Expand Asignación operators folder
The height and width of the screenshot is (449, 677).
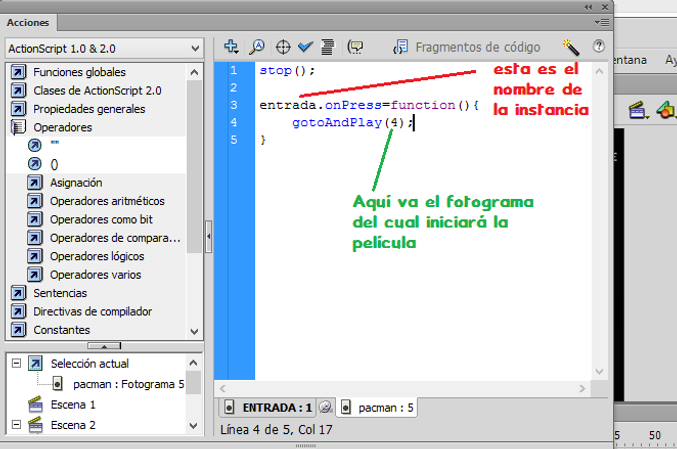pyautogui.click(x=65, y=183)
